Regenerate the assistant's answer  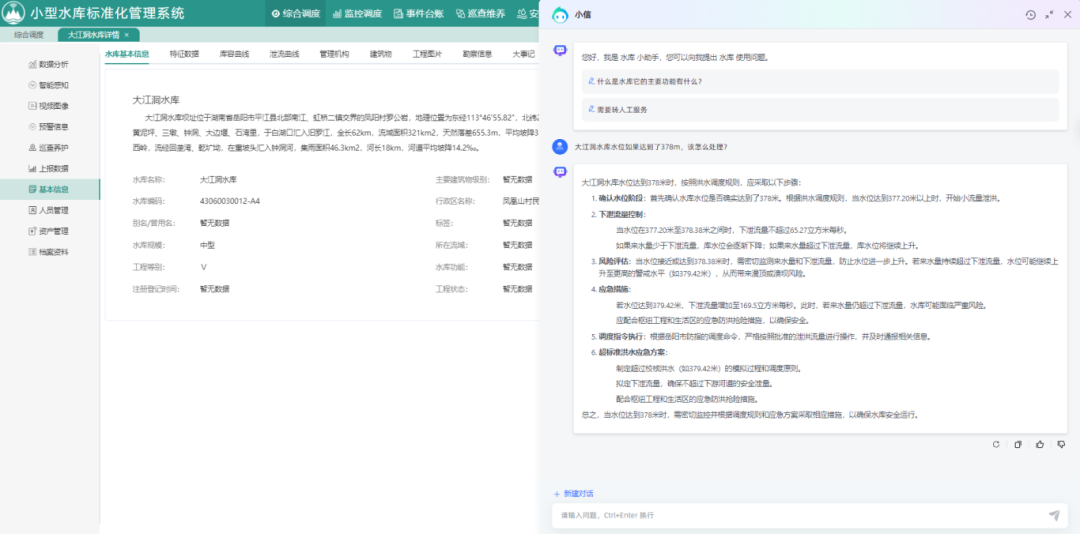point(996,444)
